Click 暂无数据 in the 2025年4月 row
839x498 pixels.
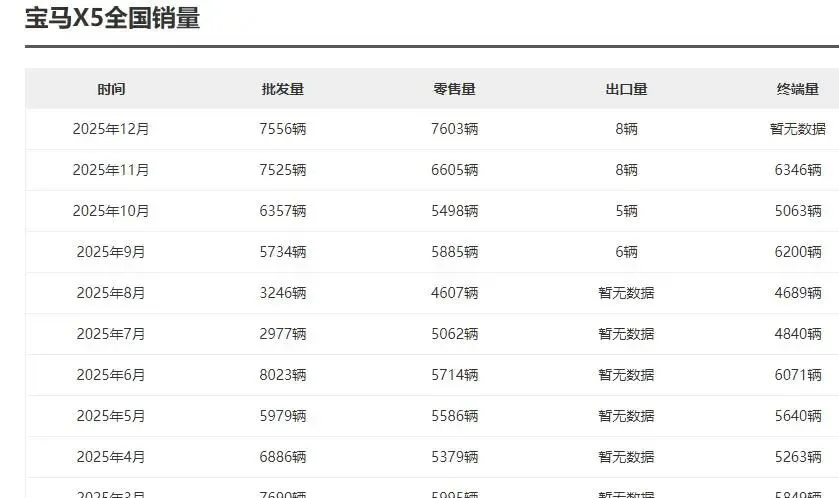point(626,457)
